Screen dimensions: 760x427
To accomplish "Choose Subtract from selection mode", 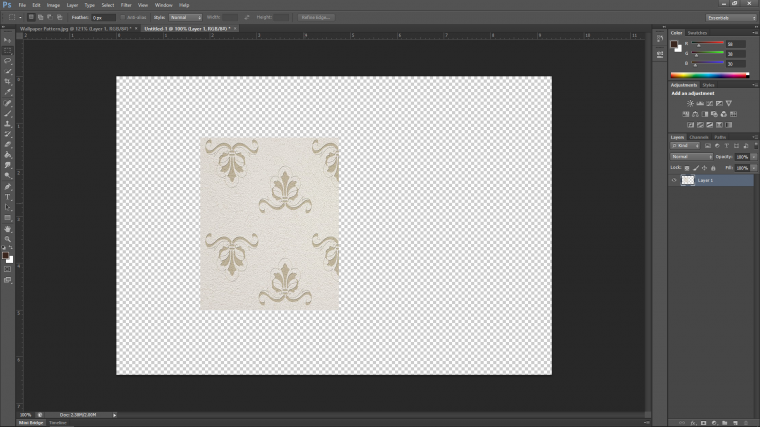I will point(49,17).
